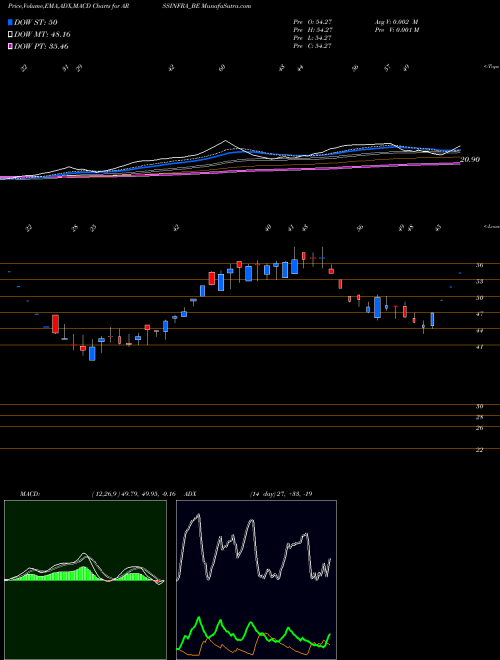Click the last blue candle on the right
This screenshot has width=500, height=660.
pos(432,319)
